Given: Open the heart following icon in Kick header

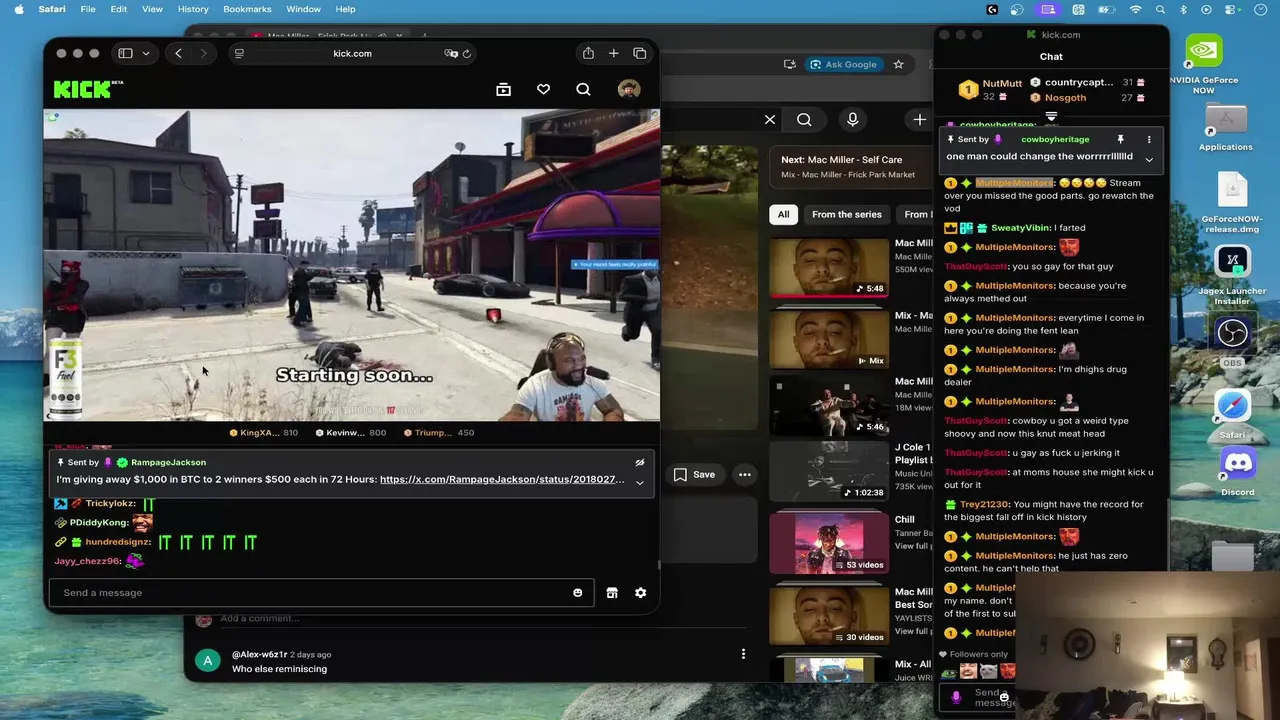Looking at the screenshot, I should click(x=543, y=89).
